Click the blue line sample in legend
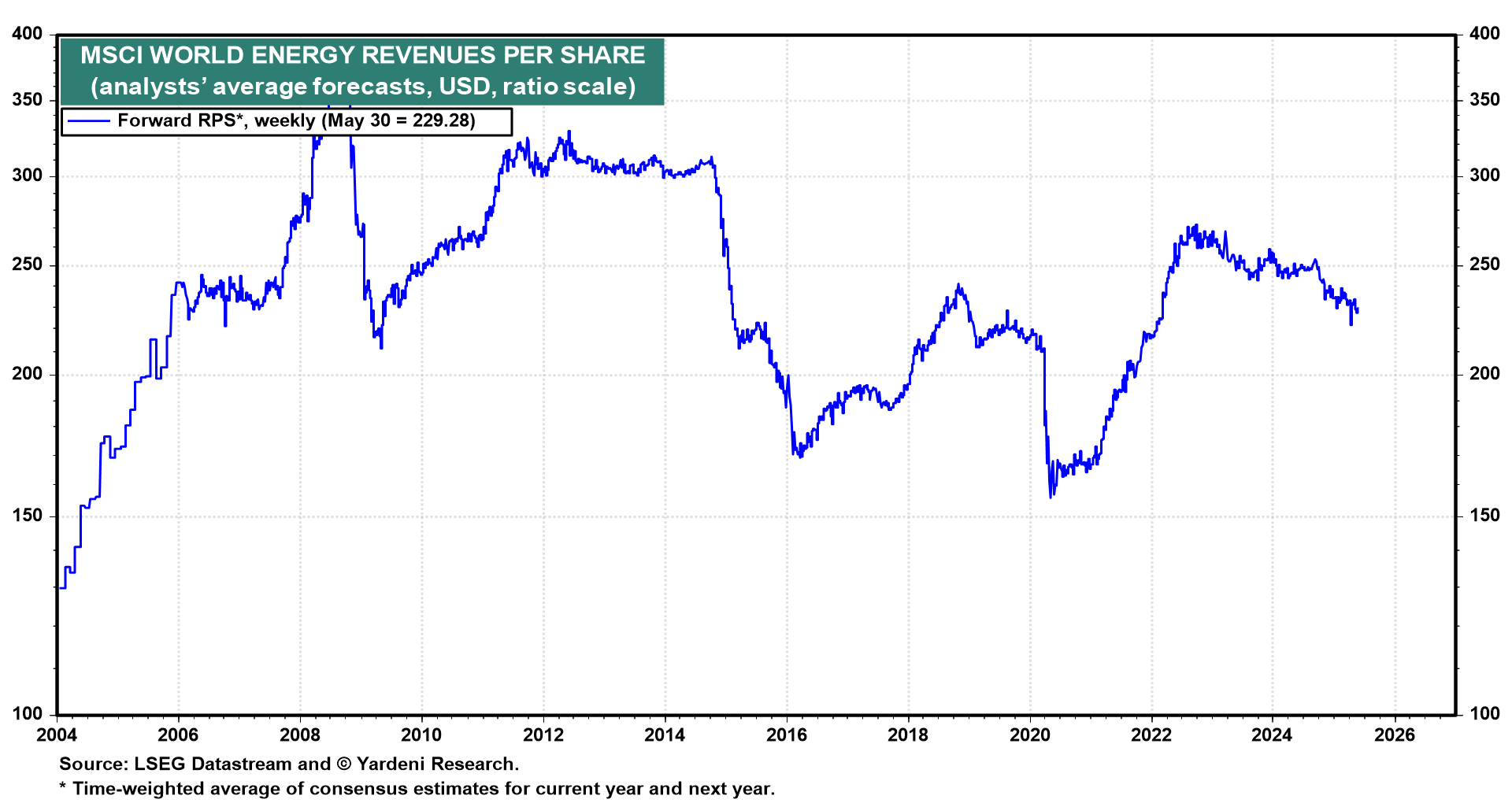 pyautogui.click(x=88, y=120)
